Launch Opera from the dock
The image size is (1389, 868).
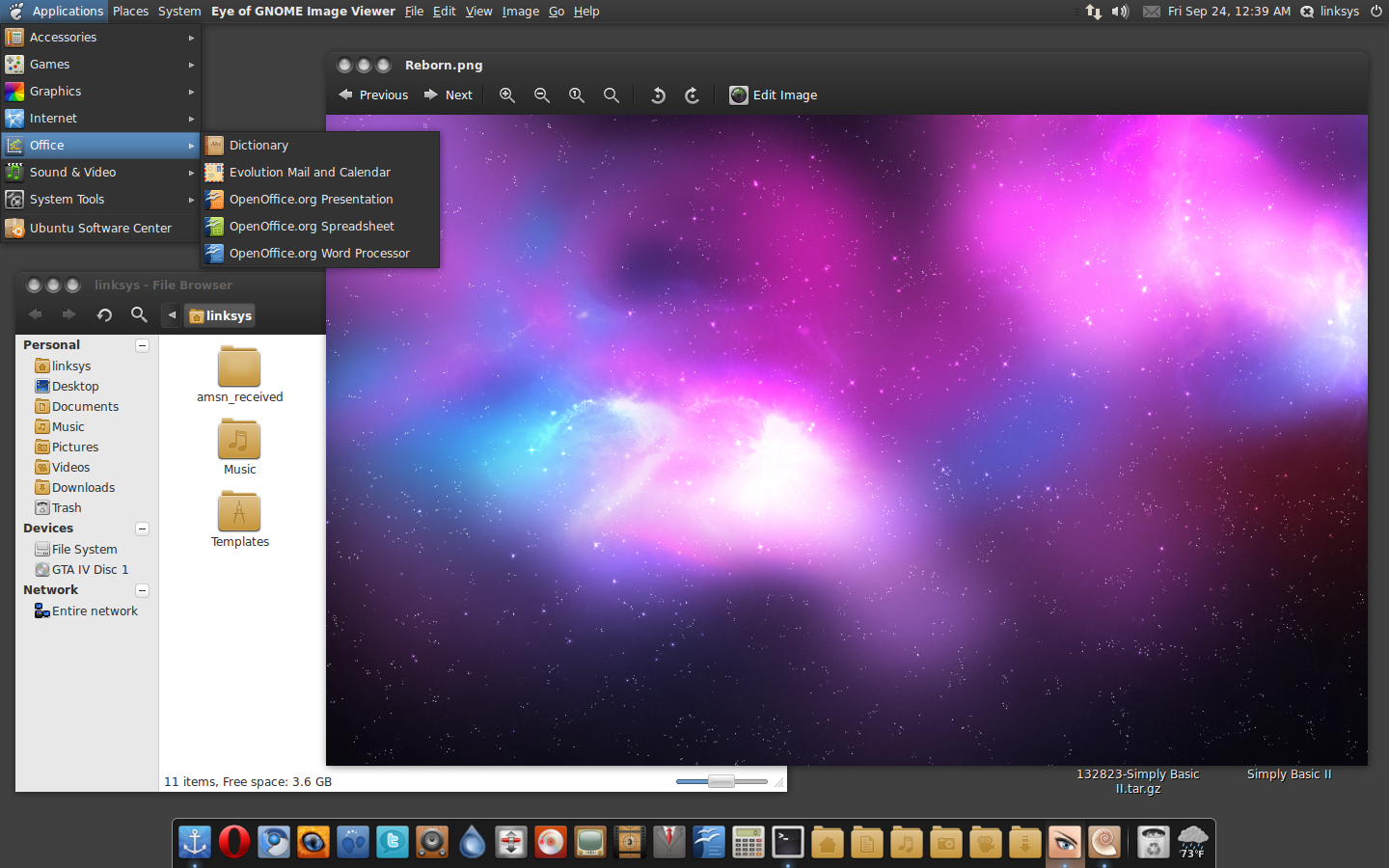234,842
